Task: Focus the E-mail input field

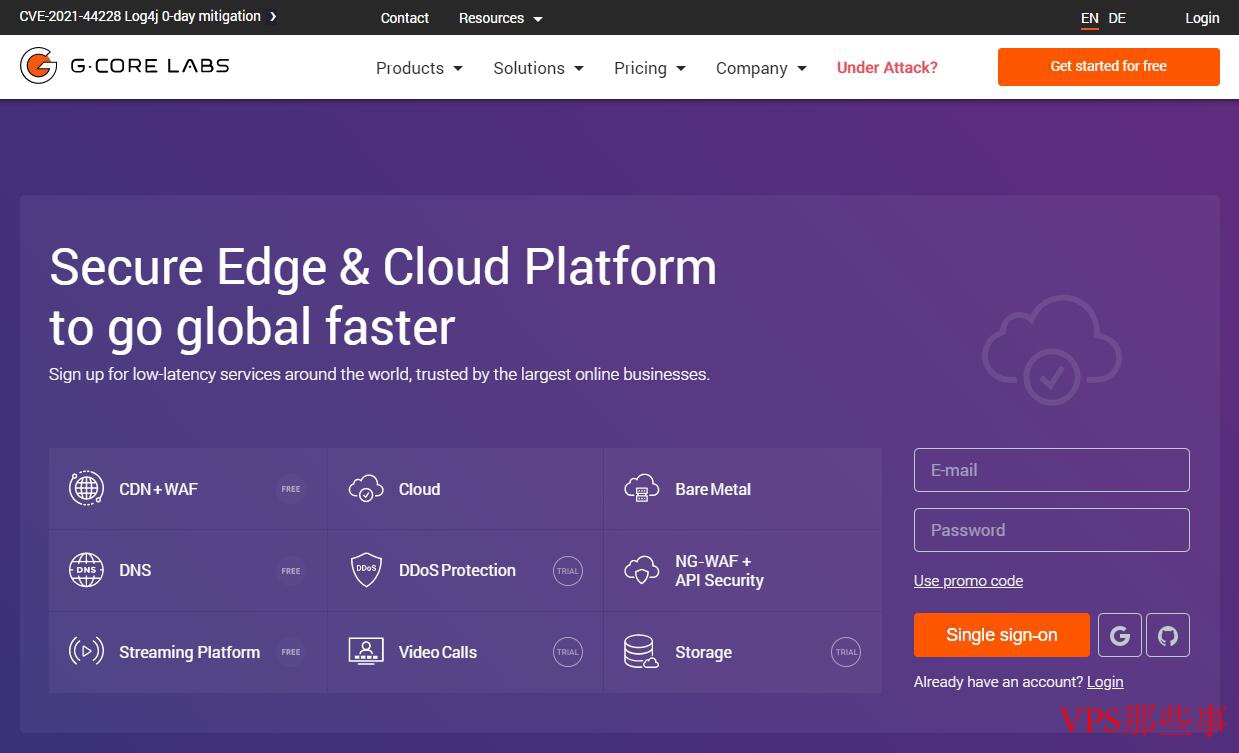Action: click(x=1052, y=470)
